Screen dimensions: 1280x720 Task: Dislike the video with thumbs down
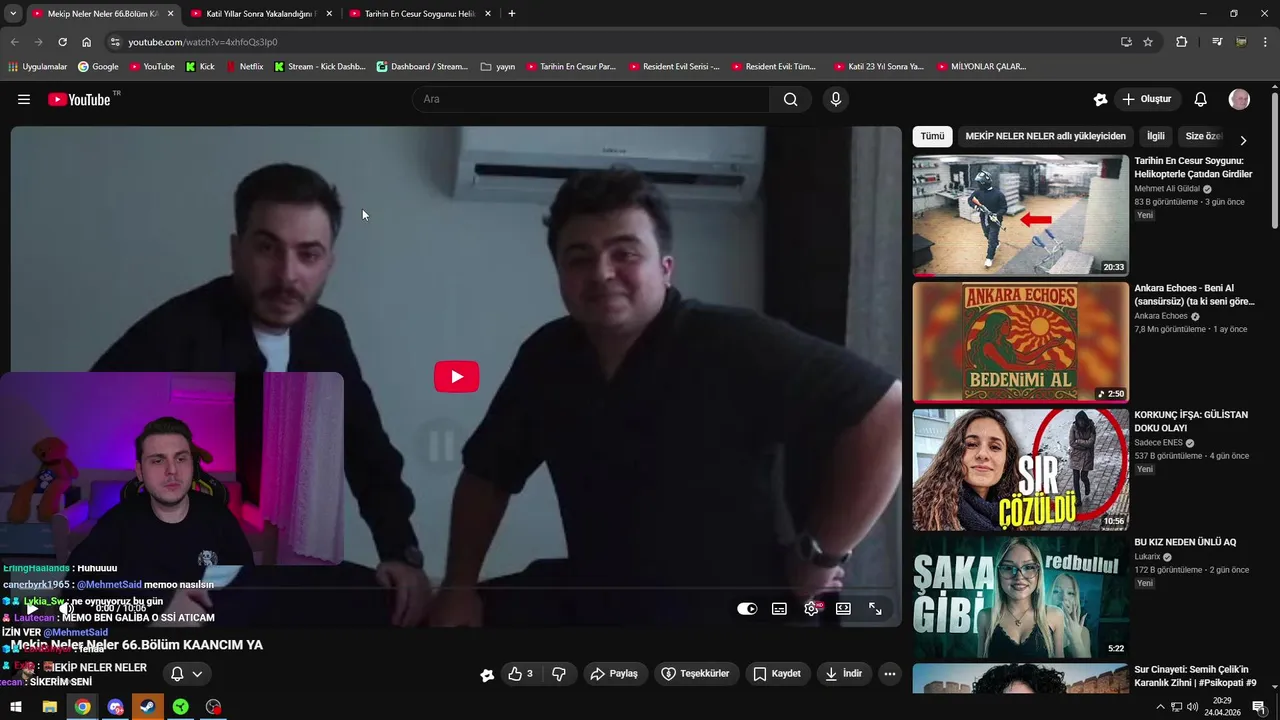point(559,674)
